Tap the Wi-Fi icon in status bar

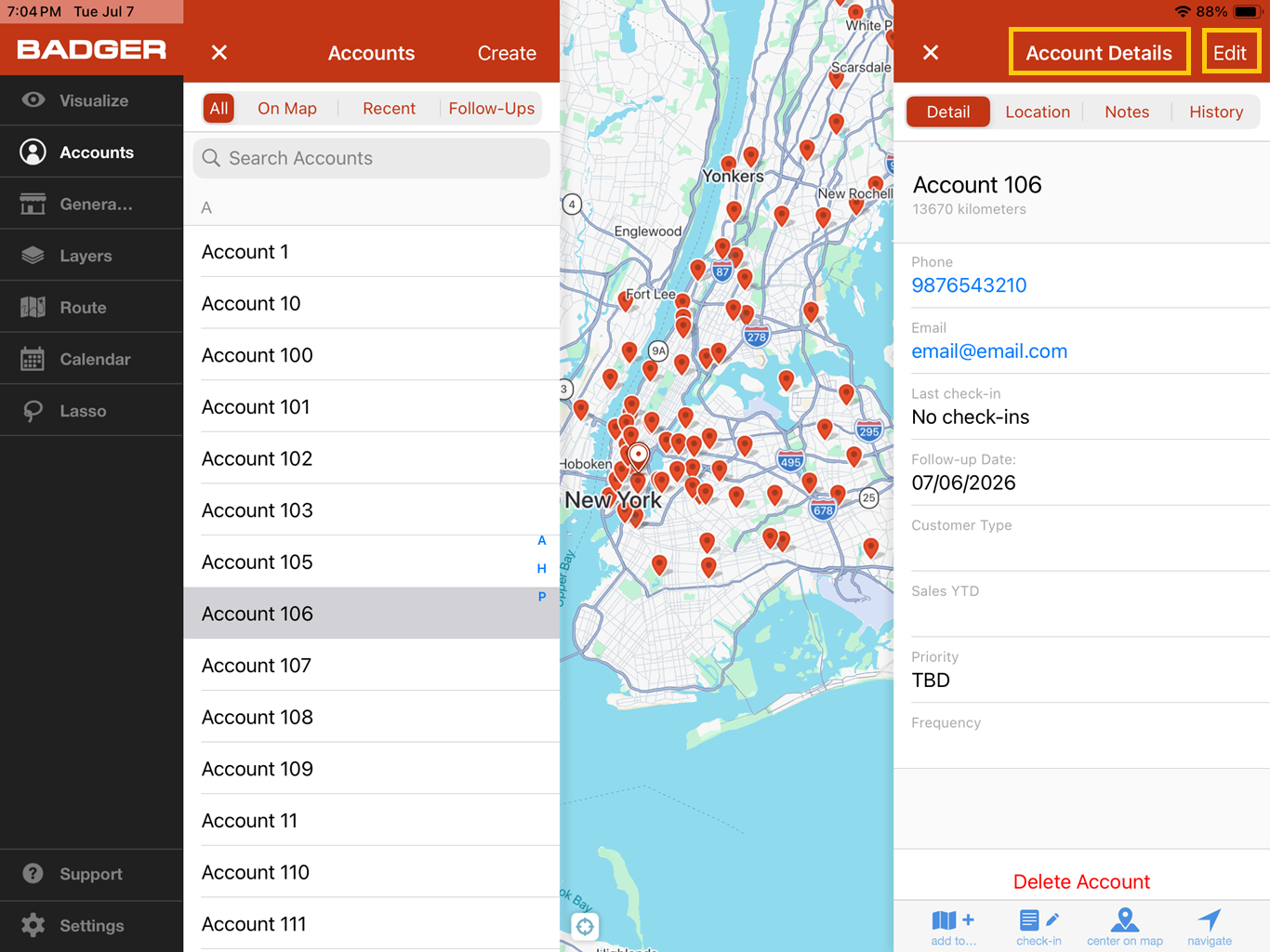(x=1183, y=12)
